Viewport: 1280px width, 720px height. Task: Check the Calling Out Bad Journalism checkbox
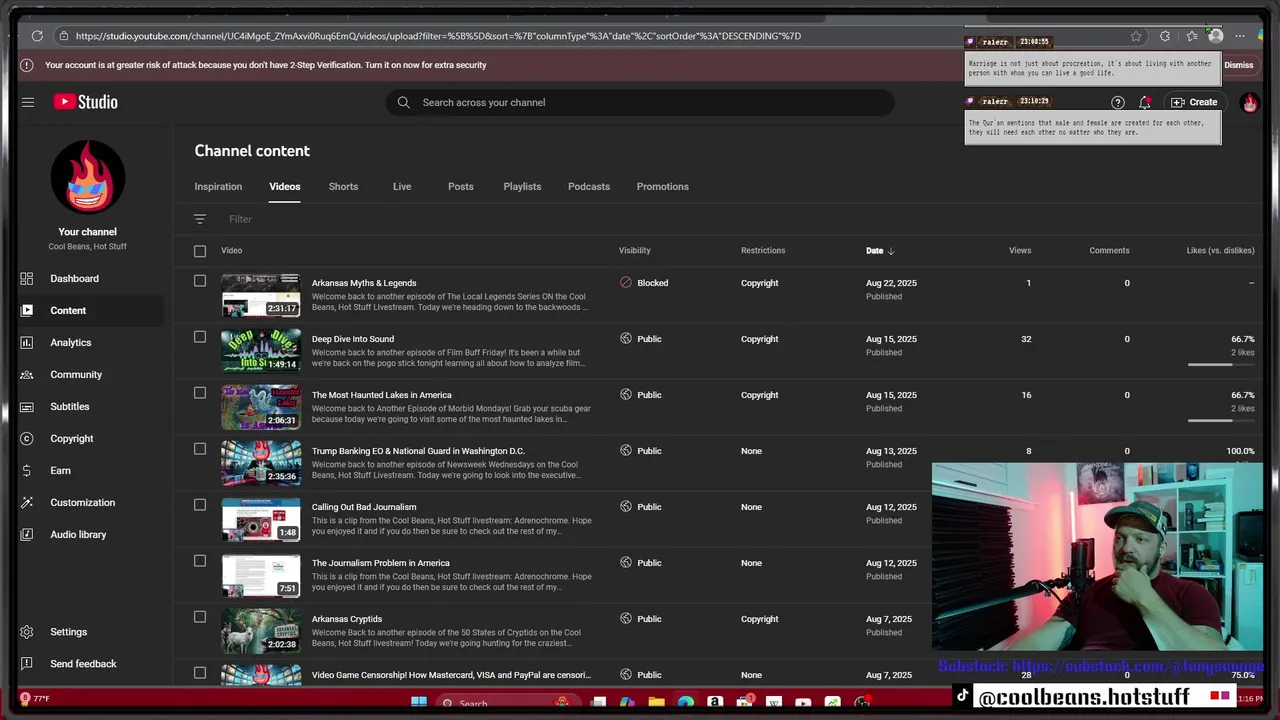200,505
